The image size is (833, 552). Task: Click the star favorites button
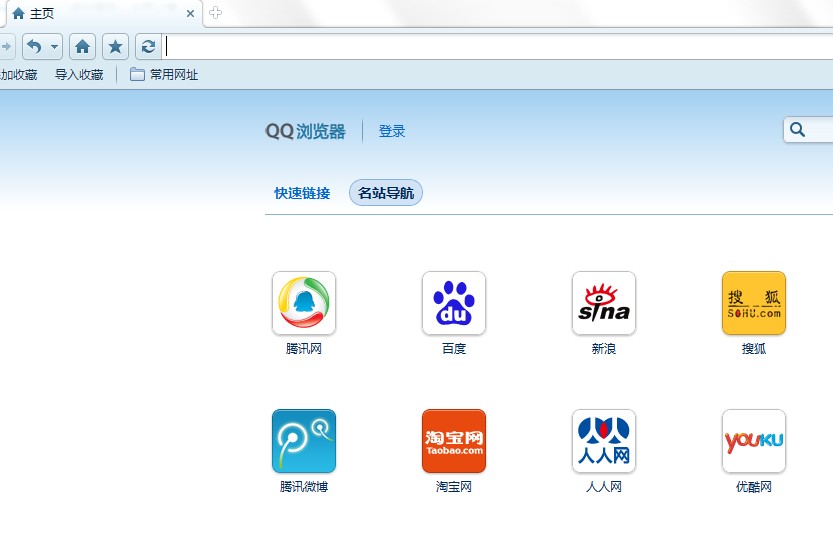coord(115,47)
